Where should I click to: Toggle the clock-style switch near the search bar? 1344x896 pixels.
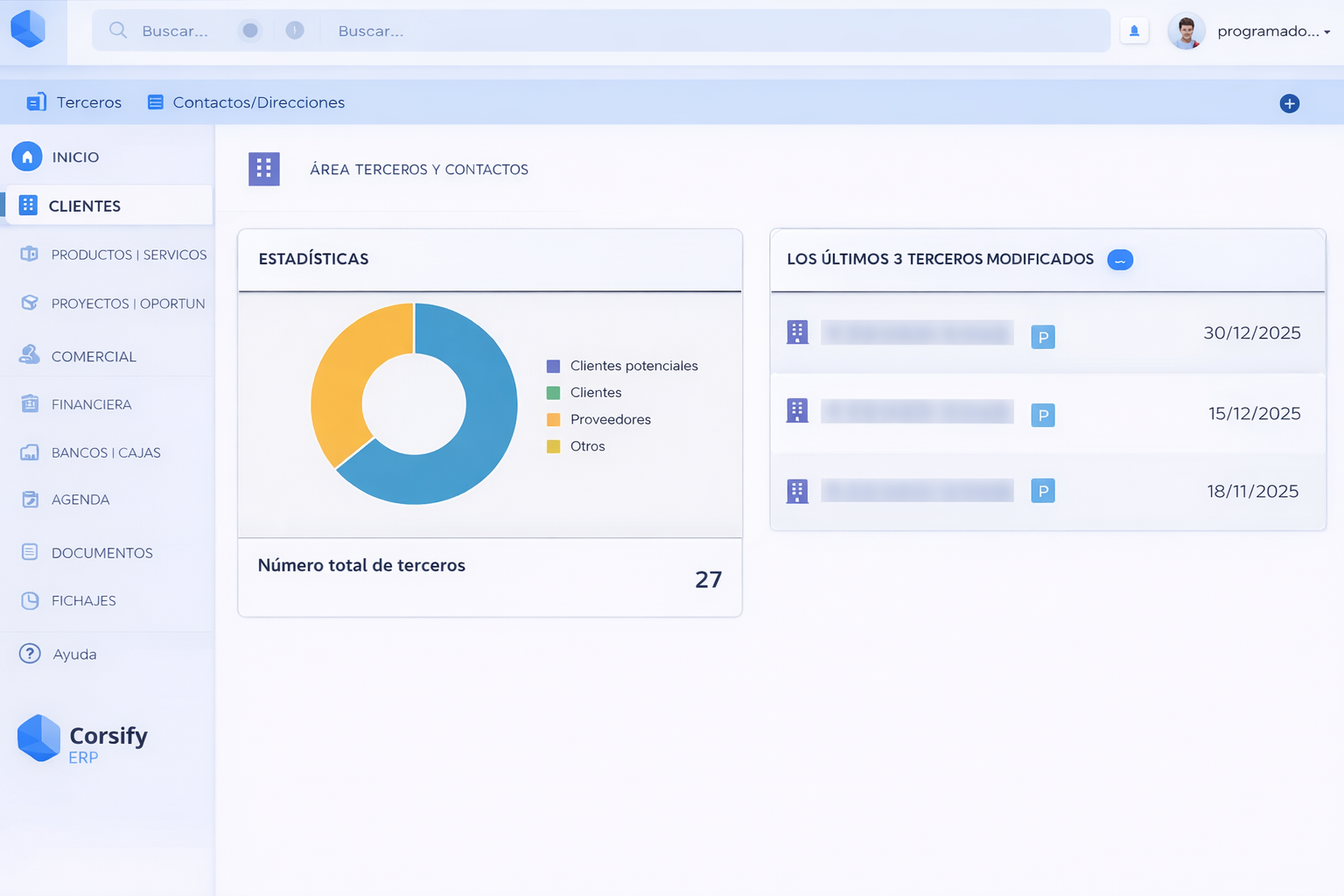coord(295,30)
